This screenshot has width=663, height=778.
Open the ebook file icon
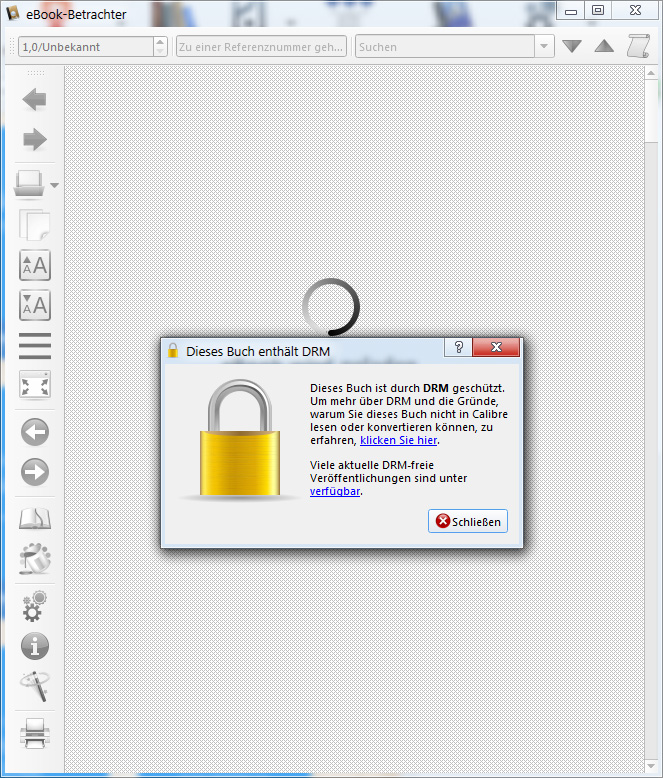pos(29,185)
